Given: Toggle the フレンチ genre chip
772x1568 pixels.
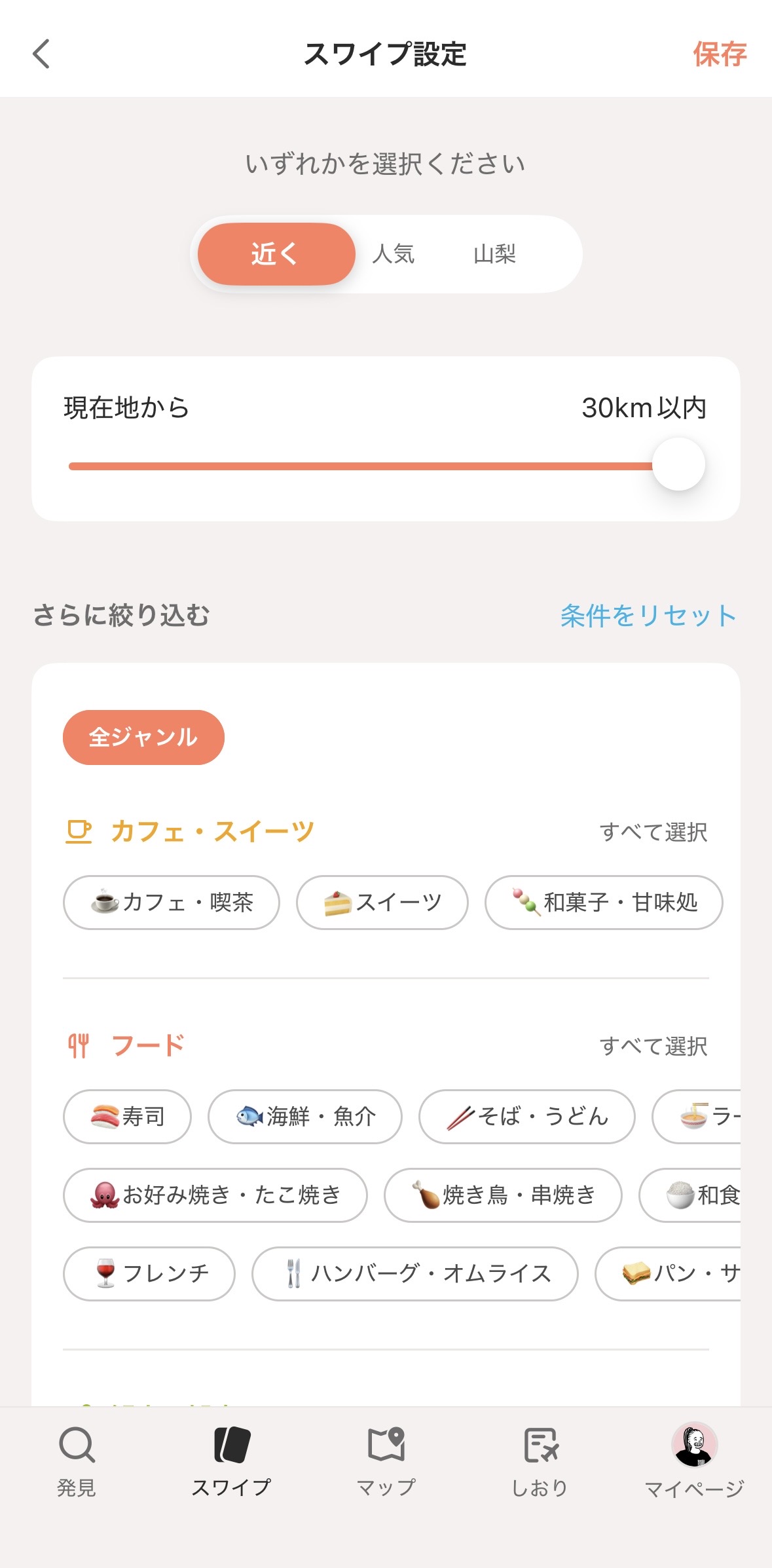Looking at the screenshot, I should click(x=149, y=1274).
